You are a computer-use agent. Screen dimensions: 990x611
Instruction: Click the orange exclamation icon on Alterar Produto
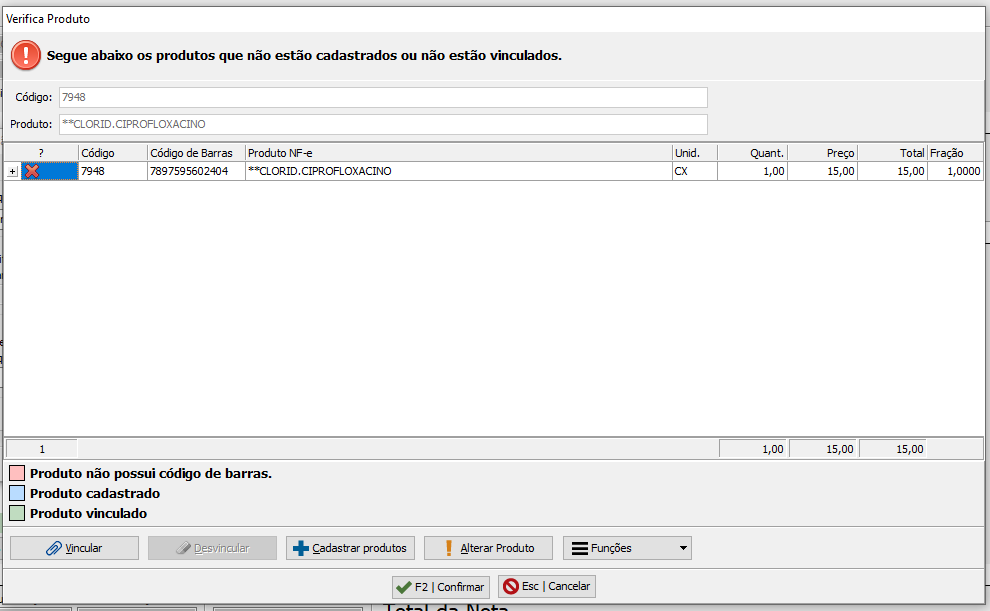tap(449, 548)
